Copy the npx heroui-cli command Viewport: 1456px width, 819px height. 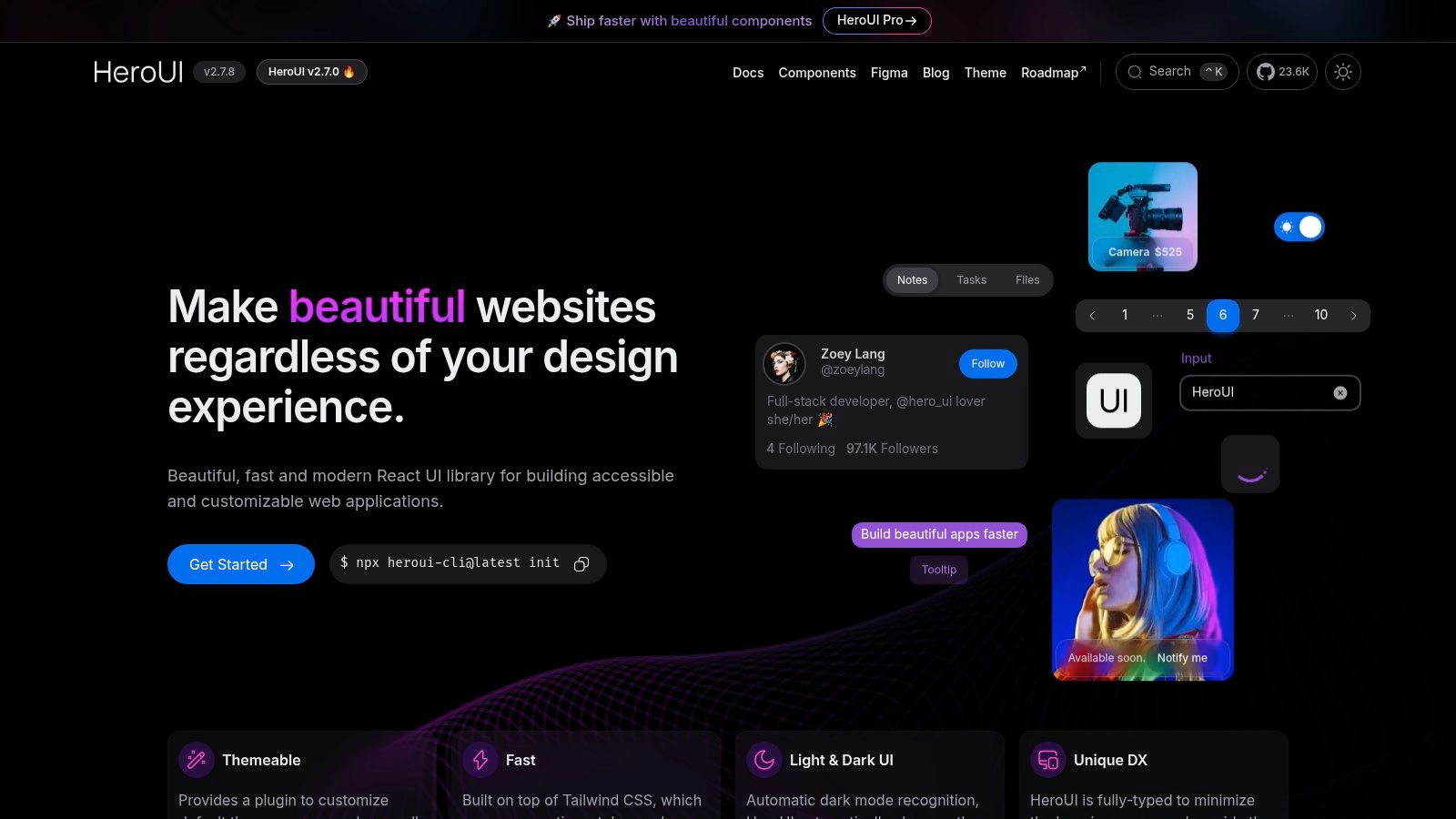581,564
